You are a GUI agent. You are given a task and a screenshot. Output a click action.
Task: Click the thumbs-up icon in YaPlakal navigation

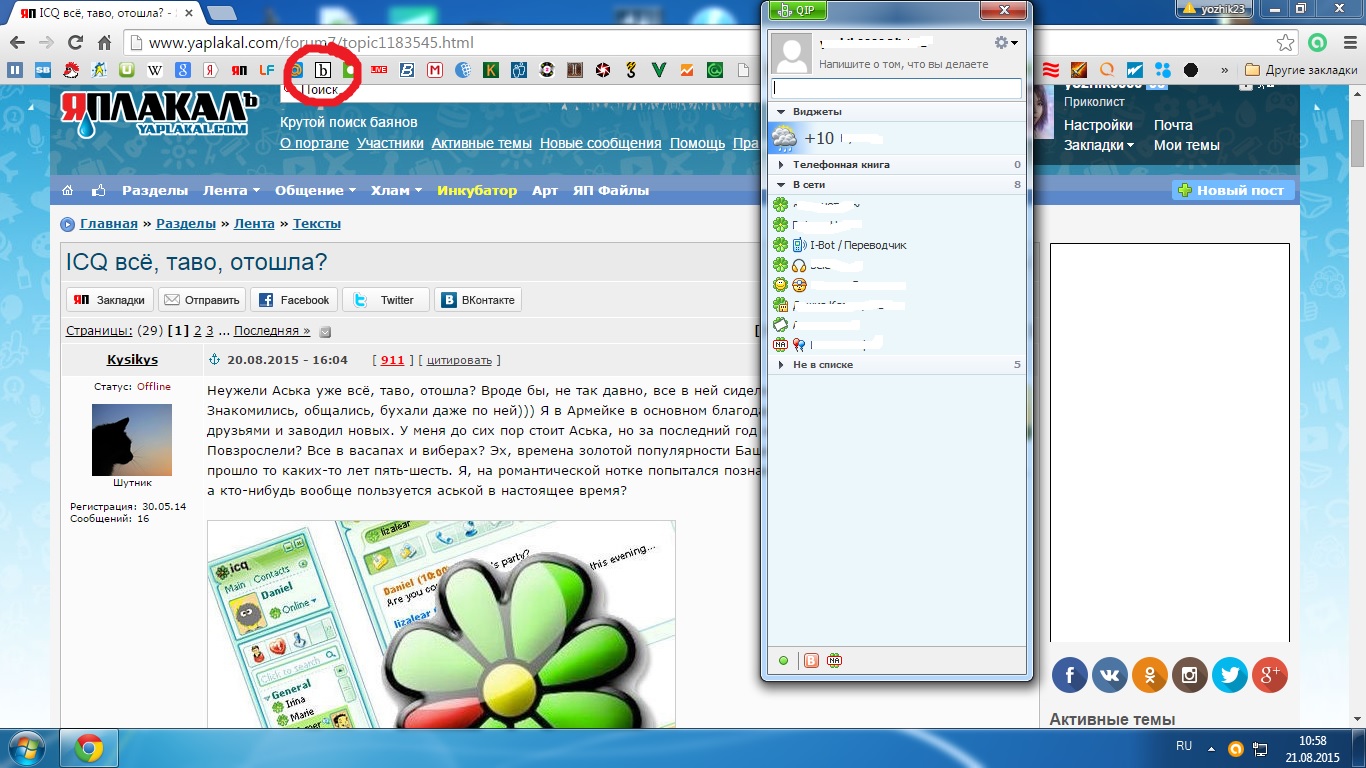98,190
